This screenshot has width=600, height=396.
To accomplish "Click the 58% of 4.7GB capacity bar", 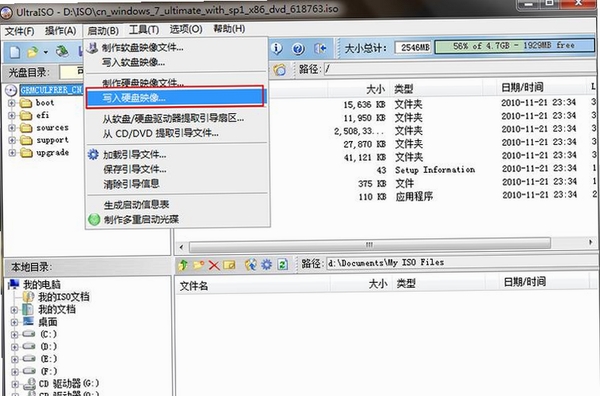I will [514, 46].
